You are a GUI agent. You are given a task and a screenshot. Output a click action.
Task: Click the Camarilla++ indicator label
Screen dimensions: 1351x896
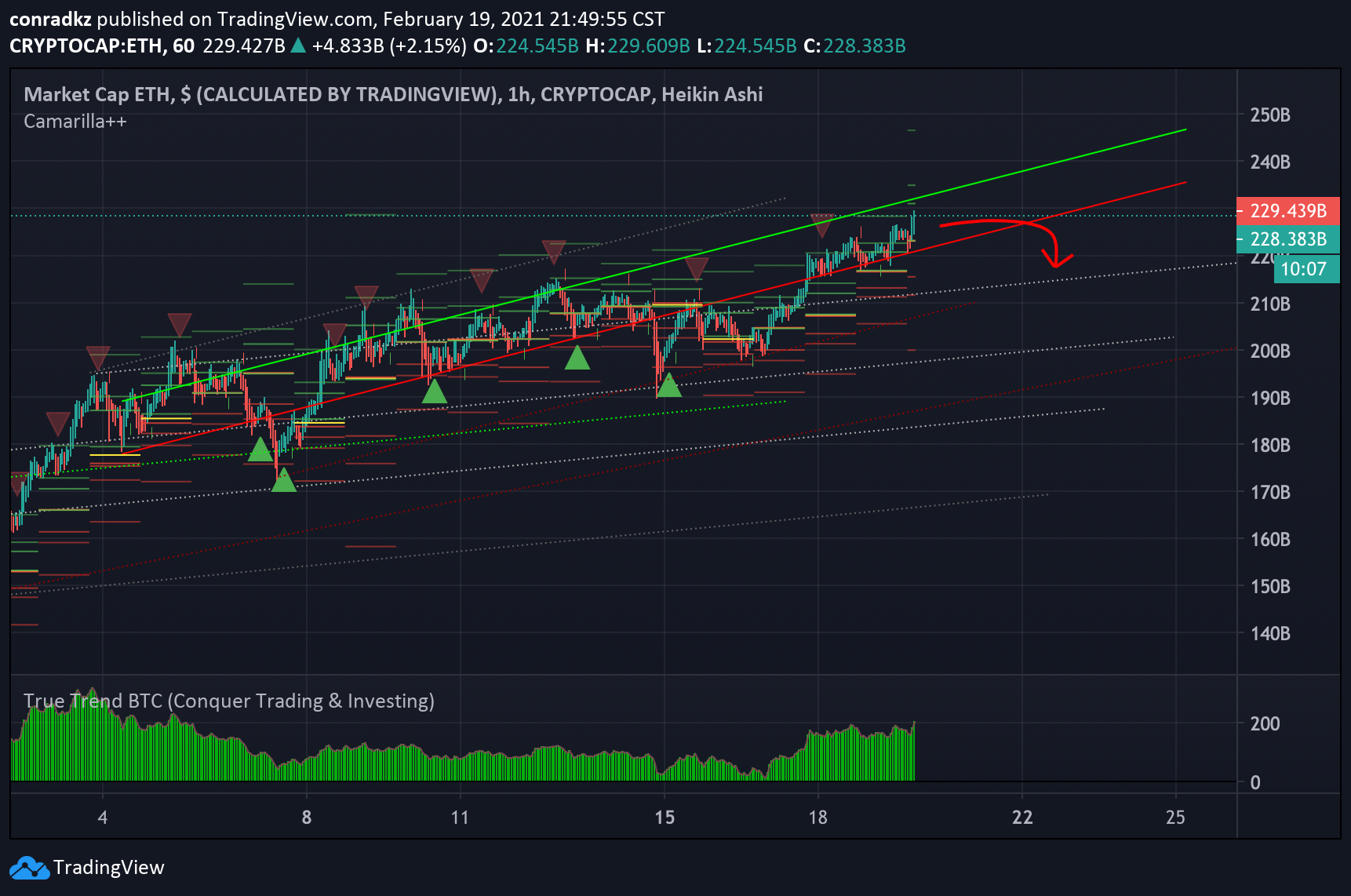[75, 122]
